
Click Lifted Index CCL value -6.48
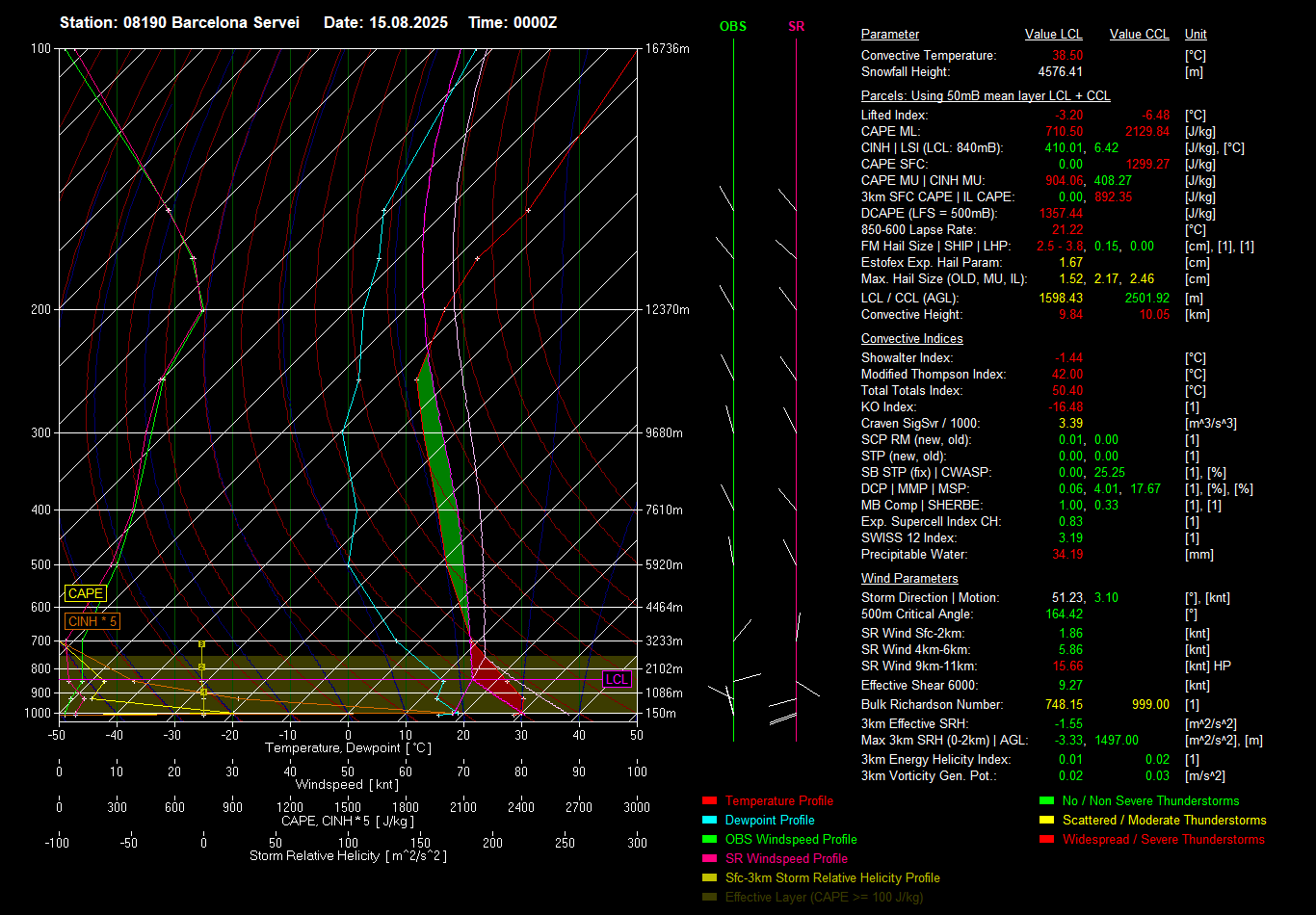pyautogui.click(x=1155, y=115)
